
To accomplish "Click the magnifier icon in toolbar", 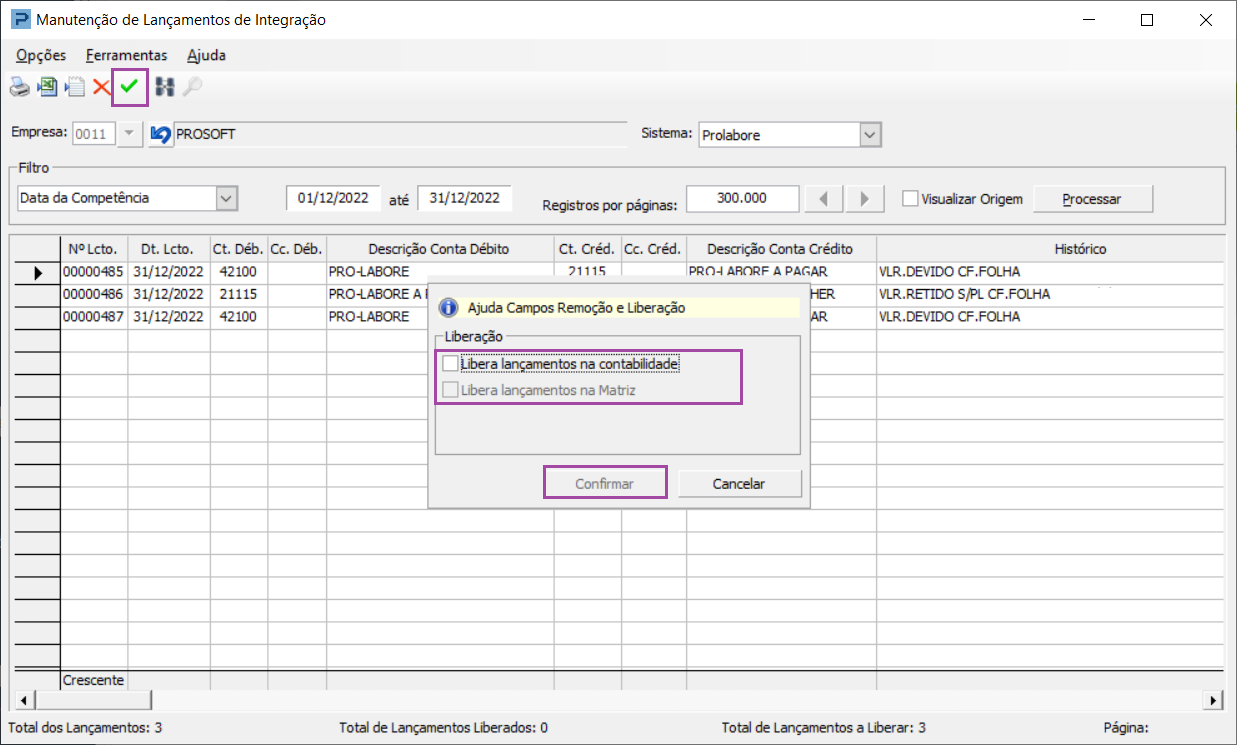I will coord(192,87).
